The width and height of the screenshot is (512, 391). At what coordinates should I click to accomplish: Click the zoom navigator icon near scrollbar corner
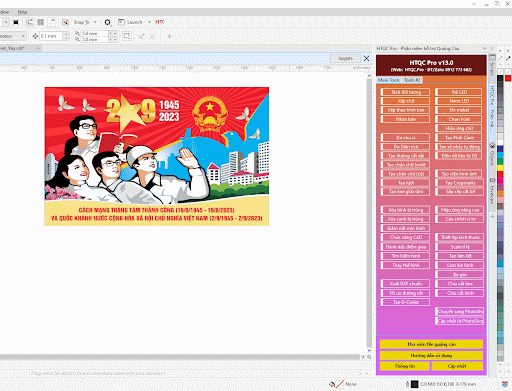369,357
